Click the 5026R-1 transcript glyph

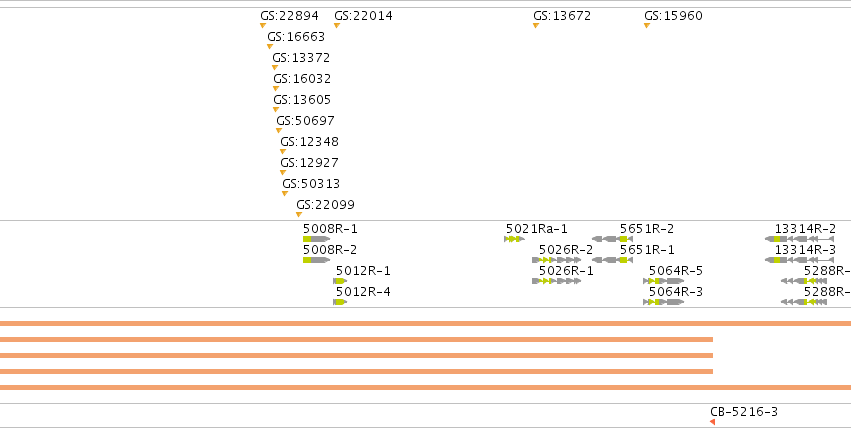[x=557, y=281]
